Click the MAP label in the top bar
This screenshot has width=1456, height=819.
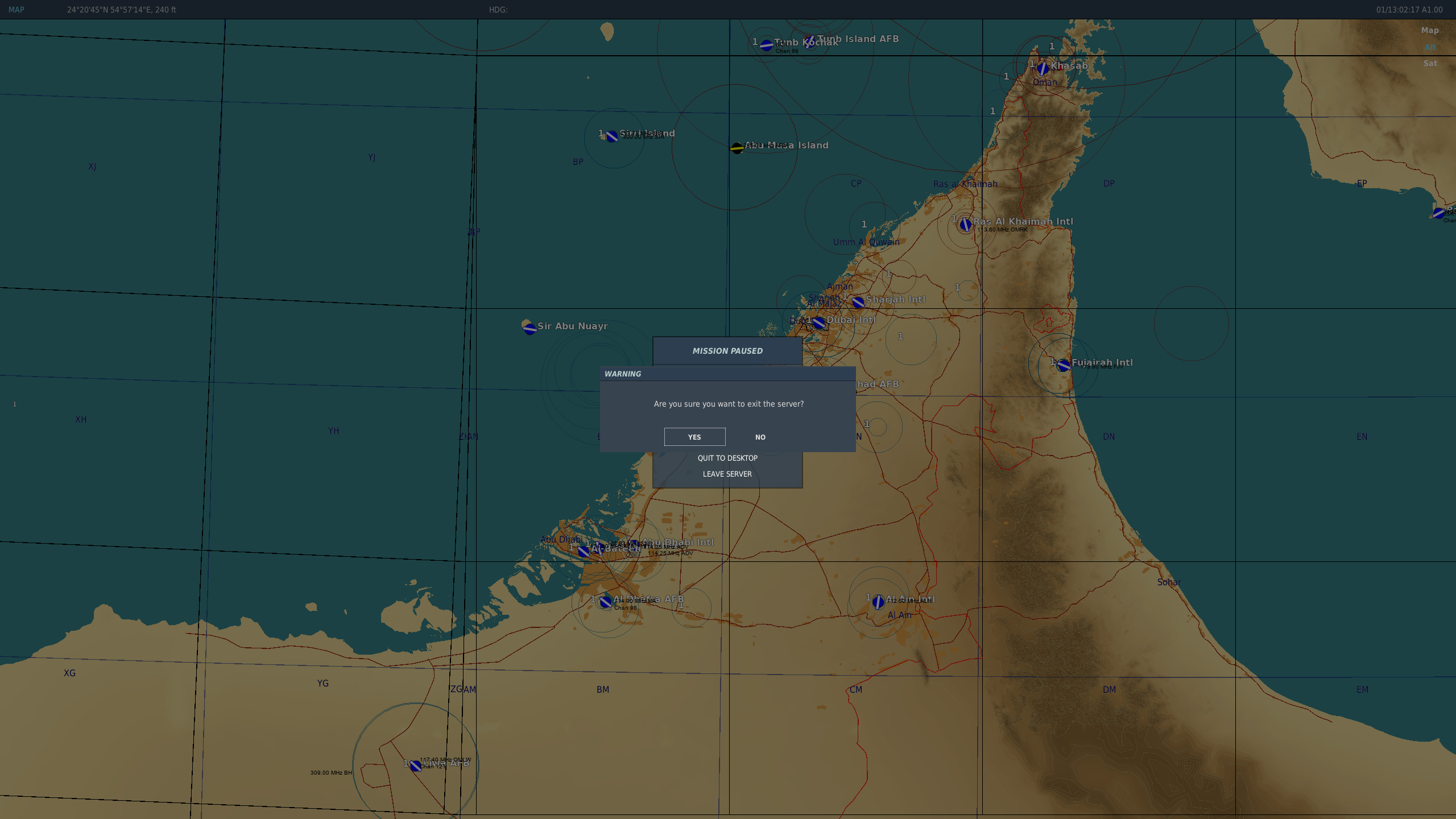click(x=16, y=10)
